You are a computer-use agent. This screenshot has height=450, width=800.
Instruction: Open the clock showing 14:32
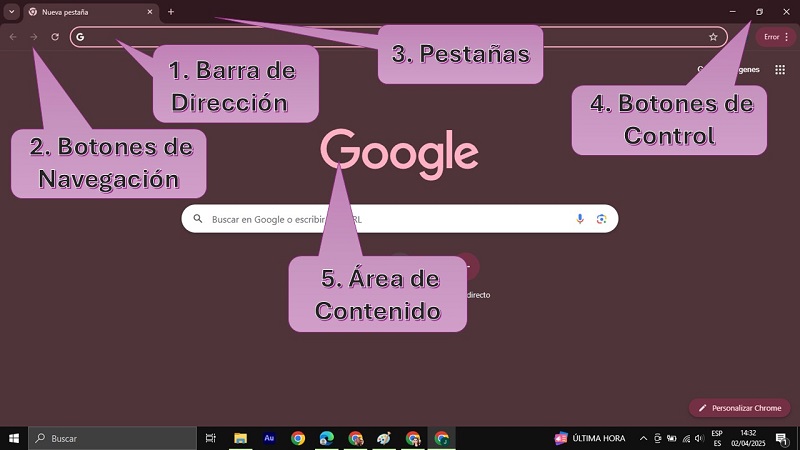coord(748,438)
